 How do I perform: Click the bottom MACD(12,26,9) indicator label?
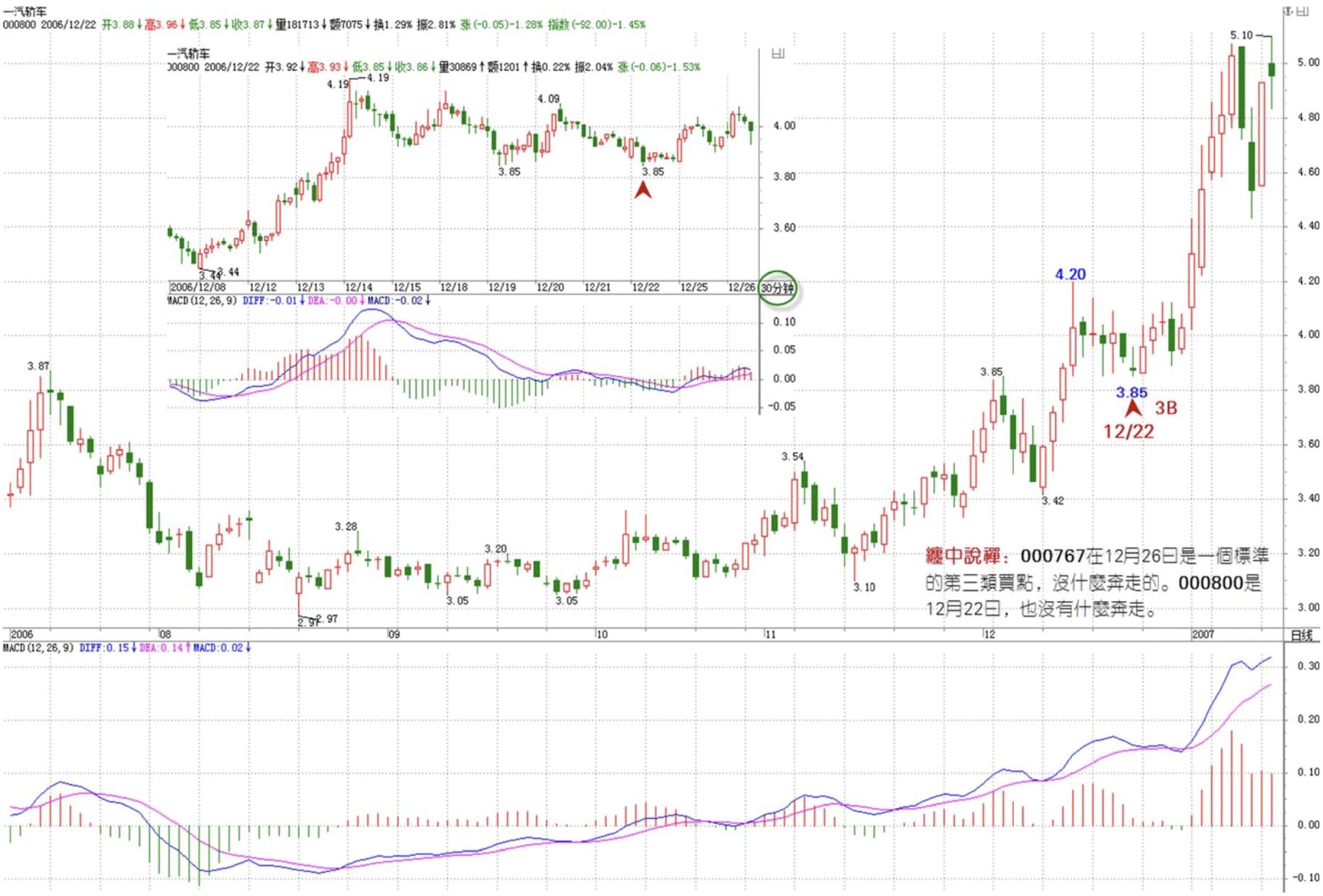(x=38, y=648)
